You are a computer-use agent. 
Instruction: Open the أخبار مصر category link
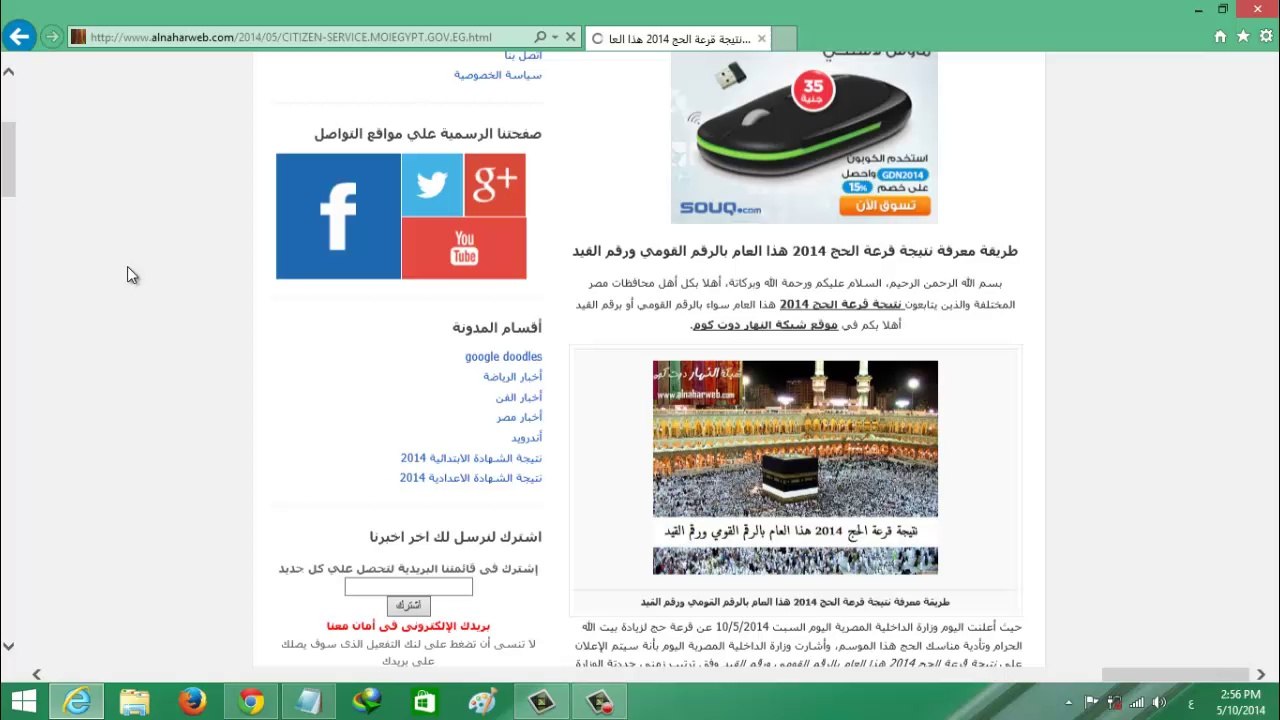(519, 417)
